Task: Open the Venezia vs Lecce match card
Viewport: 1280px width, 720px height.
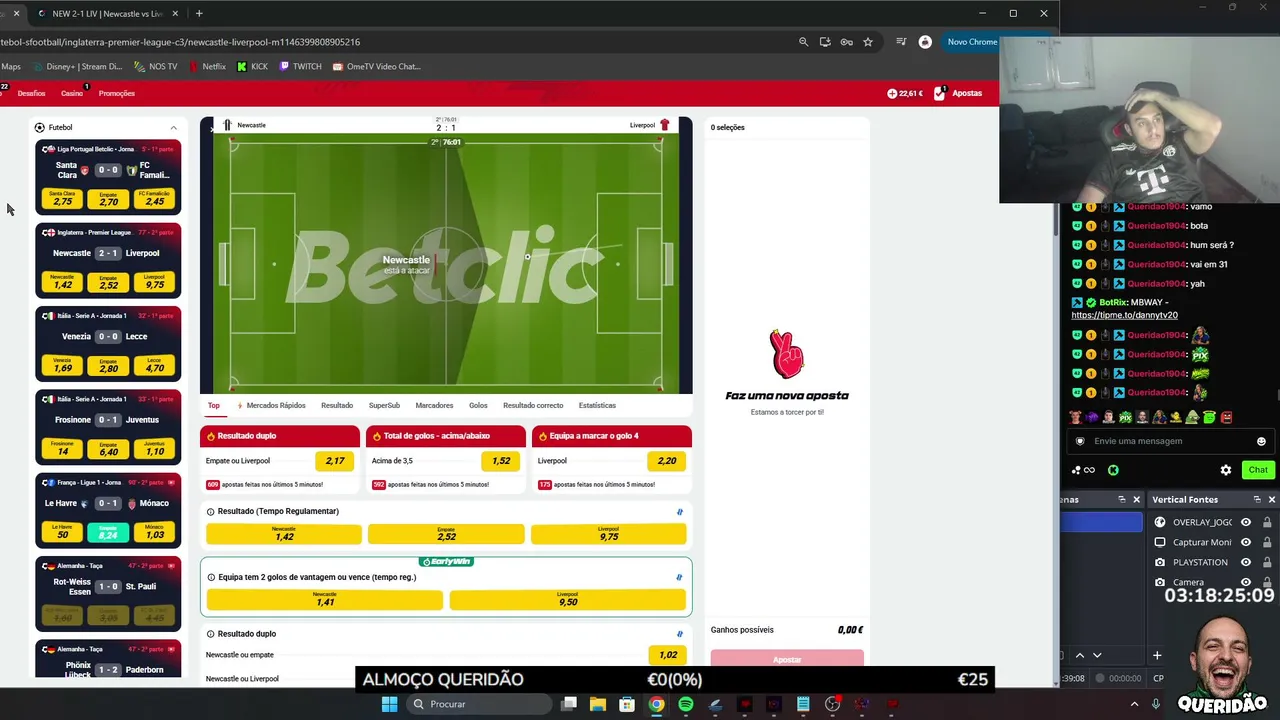Action: pyautogui.click(x=108, y=343)
